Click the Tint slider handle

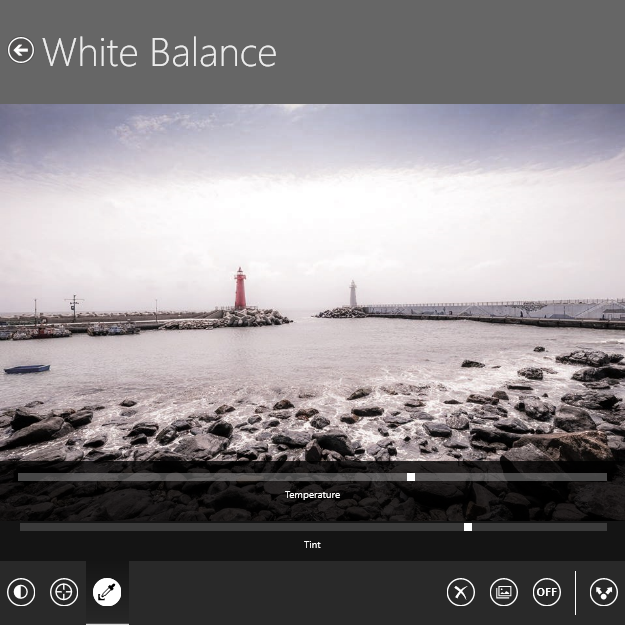(x=468, y=527)
